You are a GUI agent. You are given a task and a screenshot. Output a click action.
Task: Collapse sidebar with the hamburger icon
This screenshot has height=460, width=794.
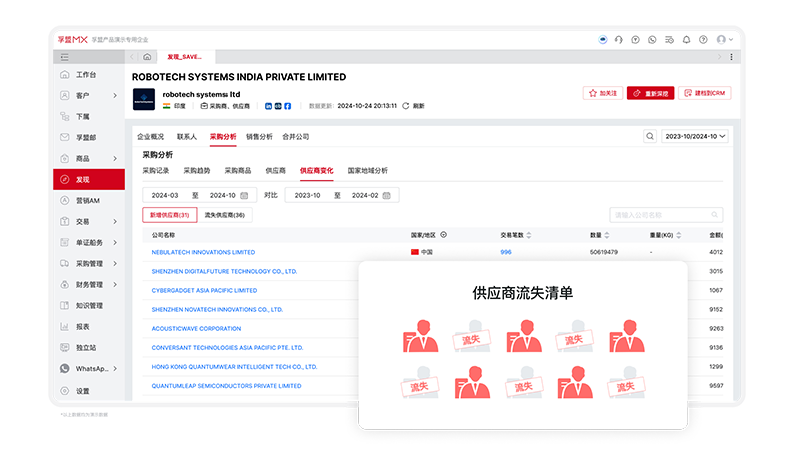pyautogui.click(x=63, y=57)
